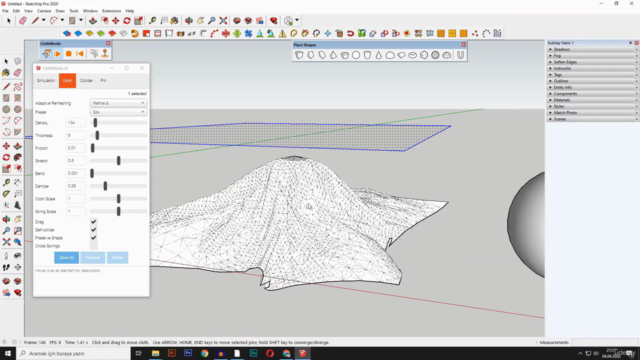Open the Draw menu
Viewport: 640px width, 360px height.
(60, 11)
